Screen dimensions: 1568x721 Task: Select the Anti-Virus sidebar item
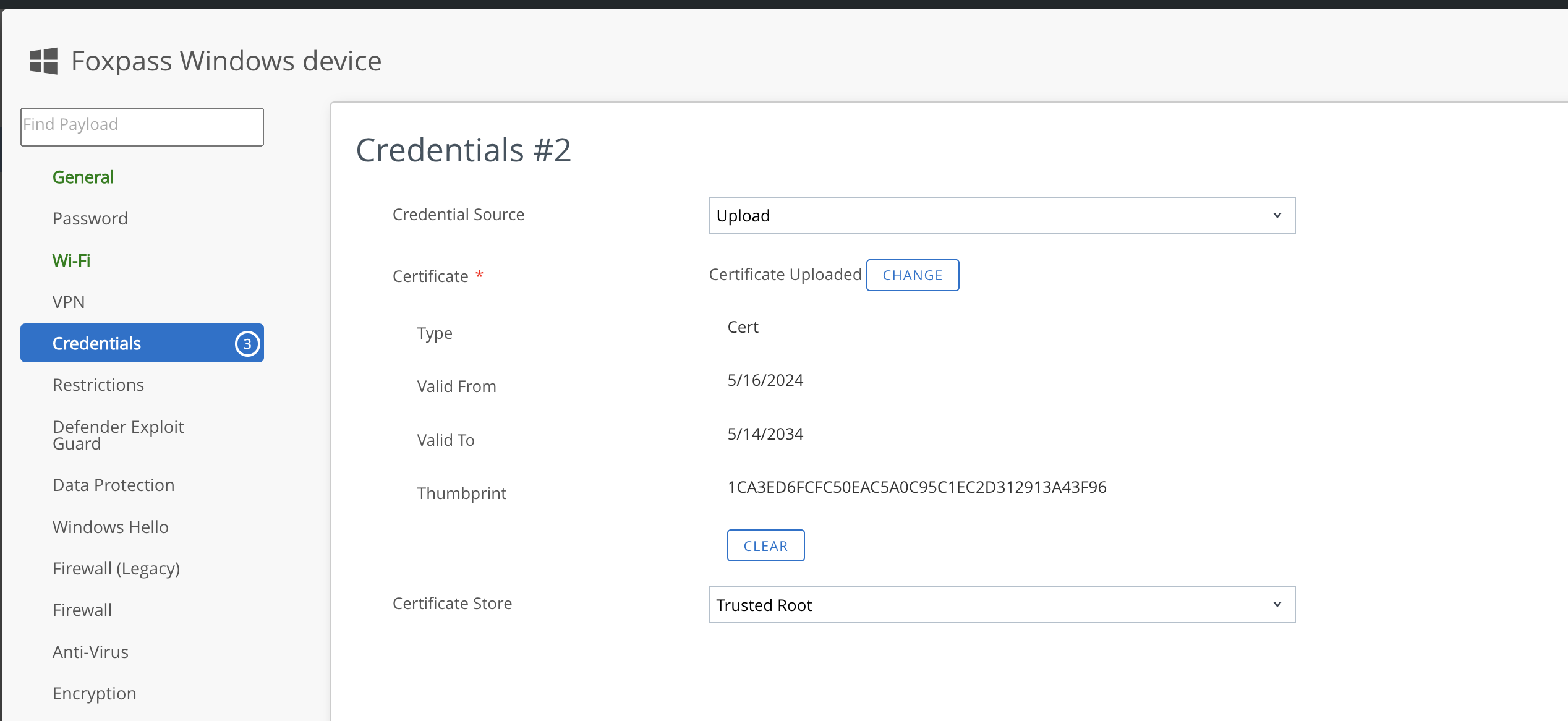[x=90, y=651]
